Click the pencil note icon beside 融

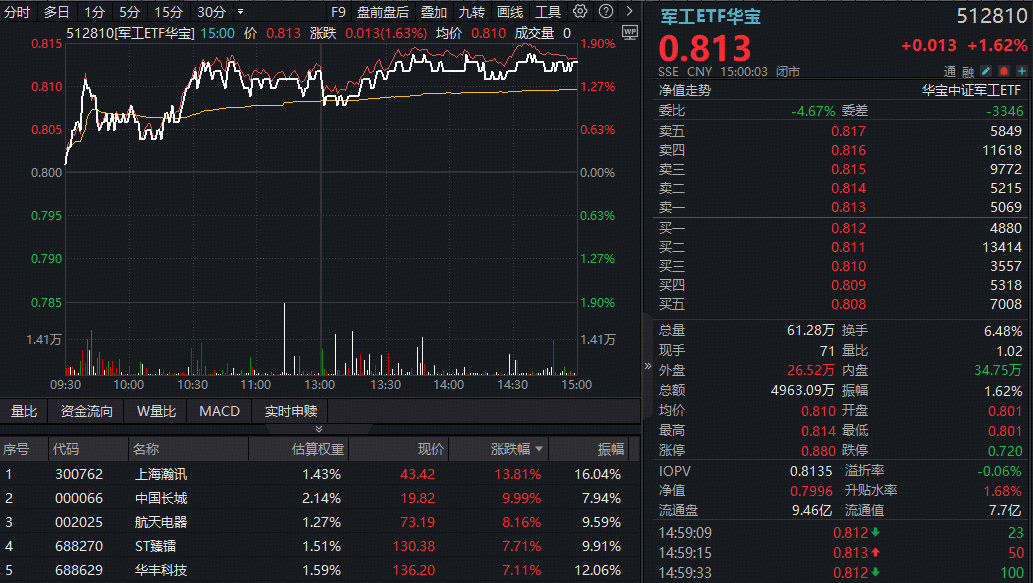[985, 71]
